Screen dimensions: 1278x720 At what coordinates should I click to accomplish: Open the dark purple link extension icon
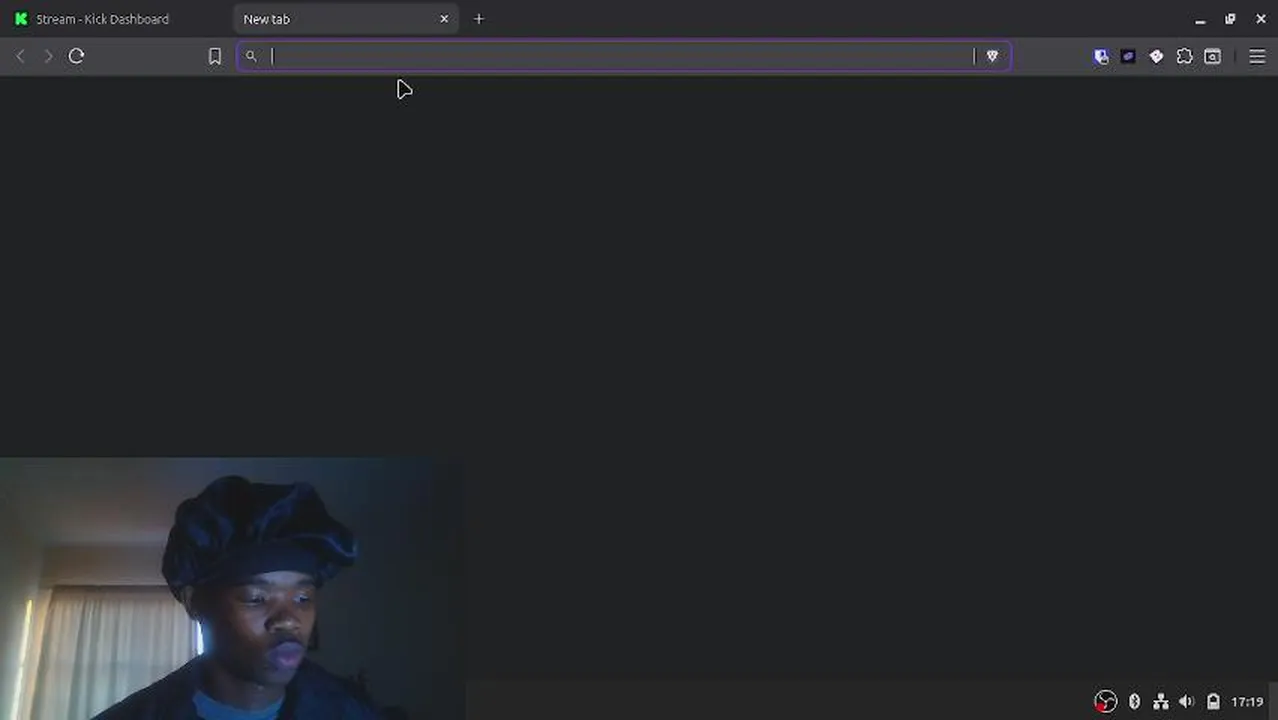click(x=1128, y=57)
